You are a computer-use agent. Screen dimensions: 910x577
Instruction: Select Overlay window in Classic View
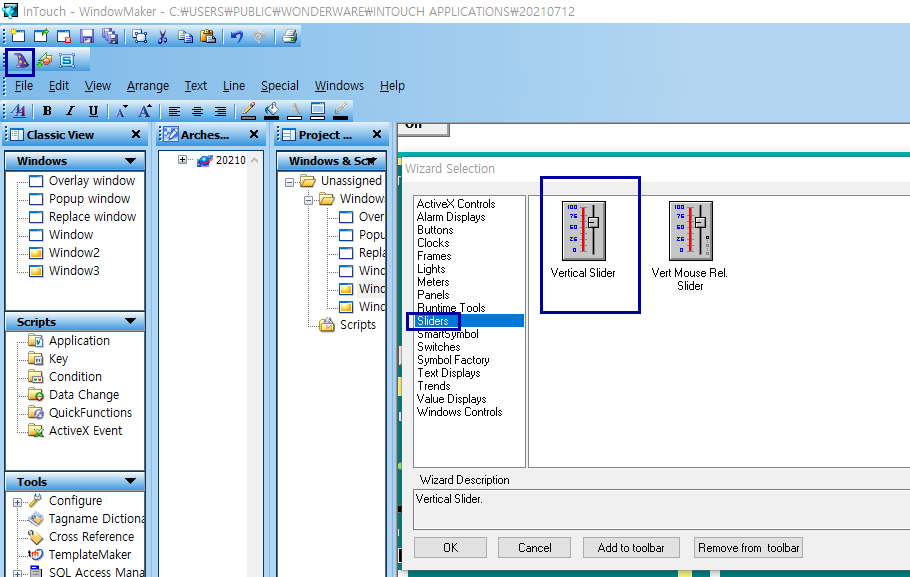pos(92,181)
